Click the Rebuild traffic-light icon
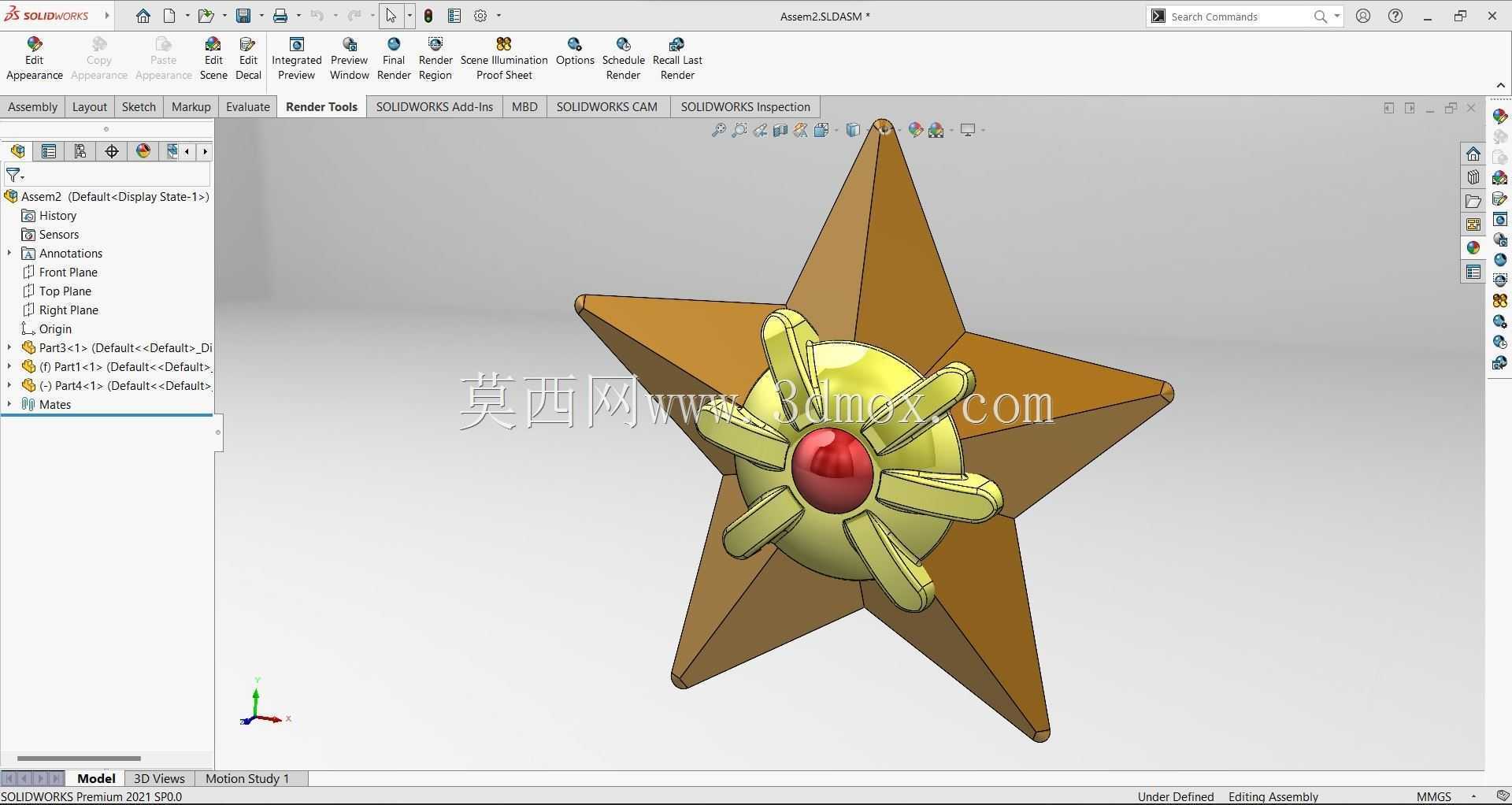The width and height of the screenshot is (1512, 805). pyautogui.click(x=428, y=16)
